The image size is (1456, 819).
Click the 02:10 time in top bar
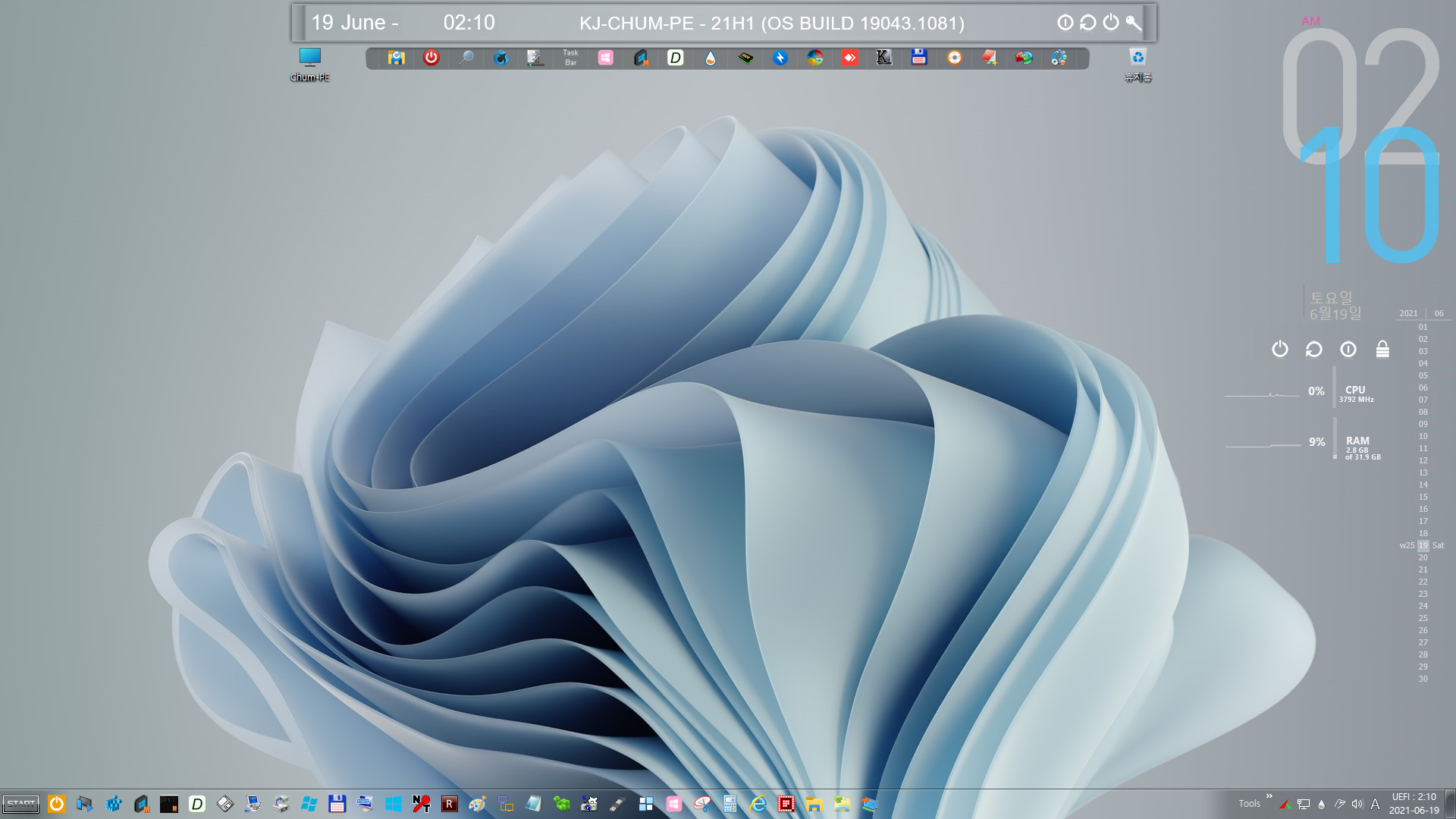click(x=469, y=23)
